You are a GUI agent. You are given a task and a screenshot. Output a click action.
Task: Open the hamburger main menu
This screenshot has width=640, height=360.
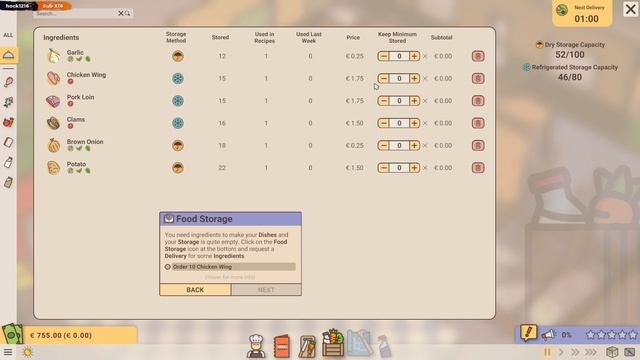(x=8, y=352)
